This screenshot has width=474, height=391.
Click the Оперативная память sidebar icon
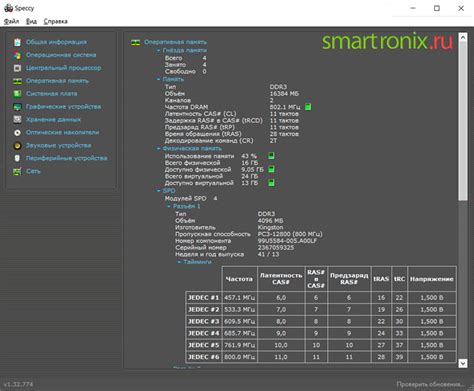coord(17,81)
